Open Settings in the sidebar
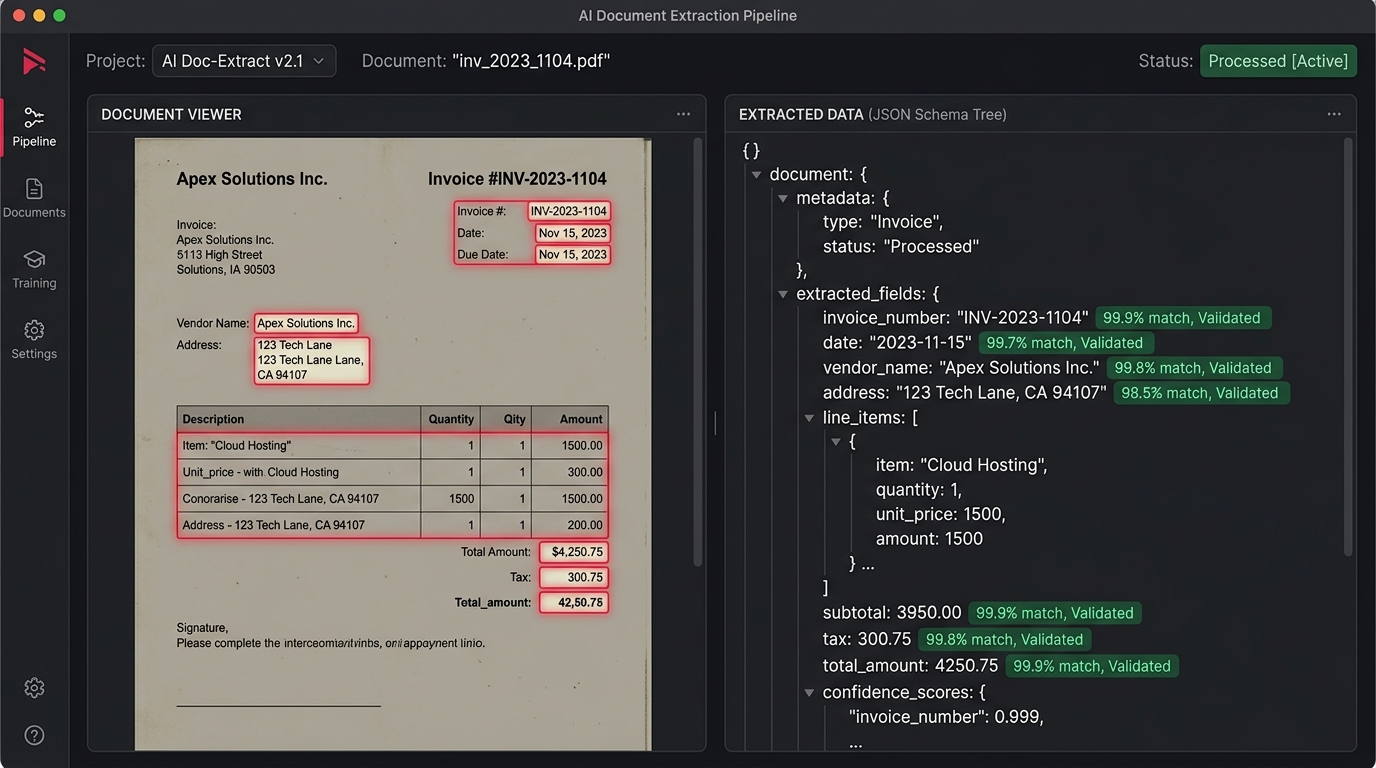1376x768 pixels. pyautogui.click(x=34, y=340)
